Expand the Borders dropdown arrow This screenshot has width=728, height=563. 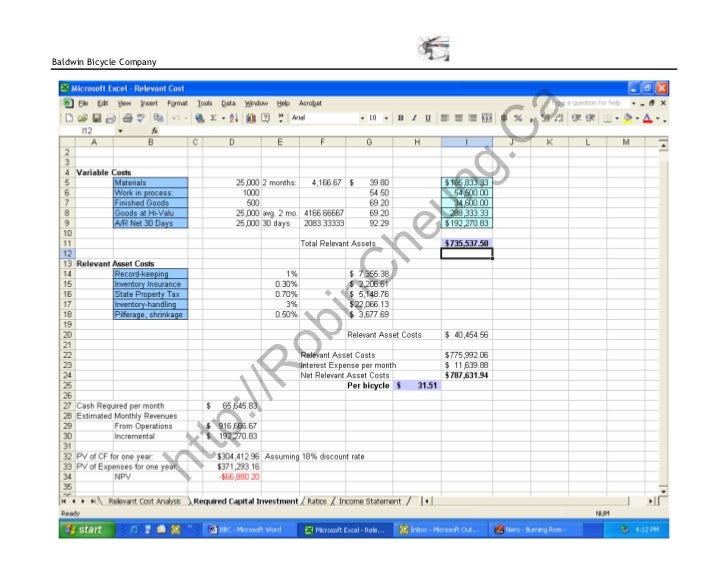(x=617, y=118)
